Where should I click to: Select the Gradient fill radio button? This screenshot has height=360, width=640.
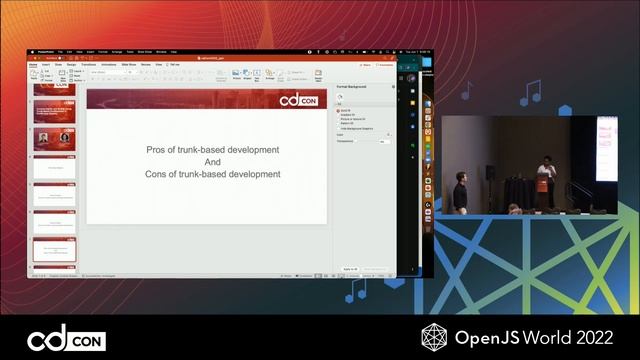(338, 115)
